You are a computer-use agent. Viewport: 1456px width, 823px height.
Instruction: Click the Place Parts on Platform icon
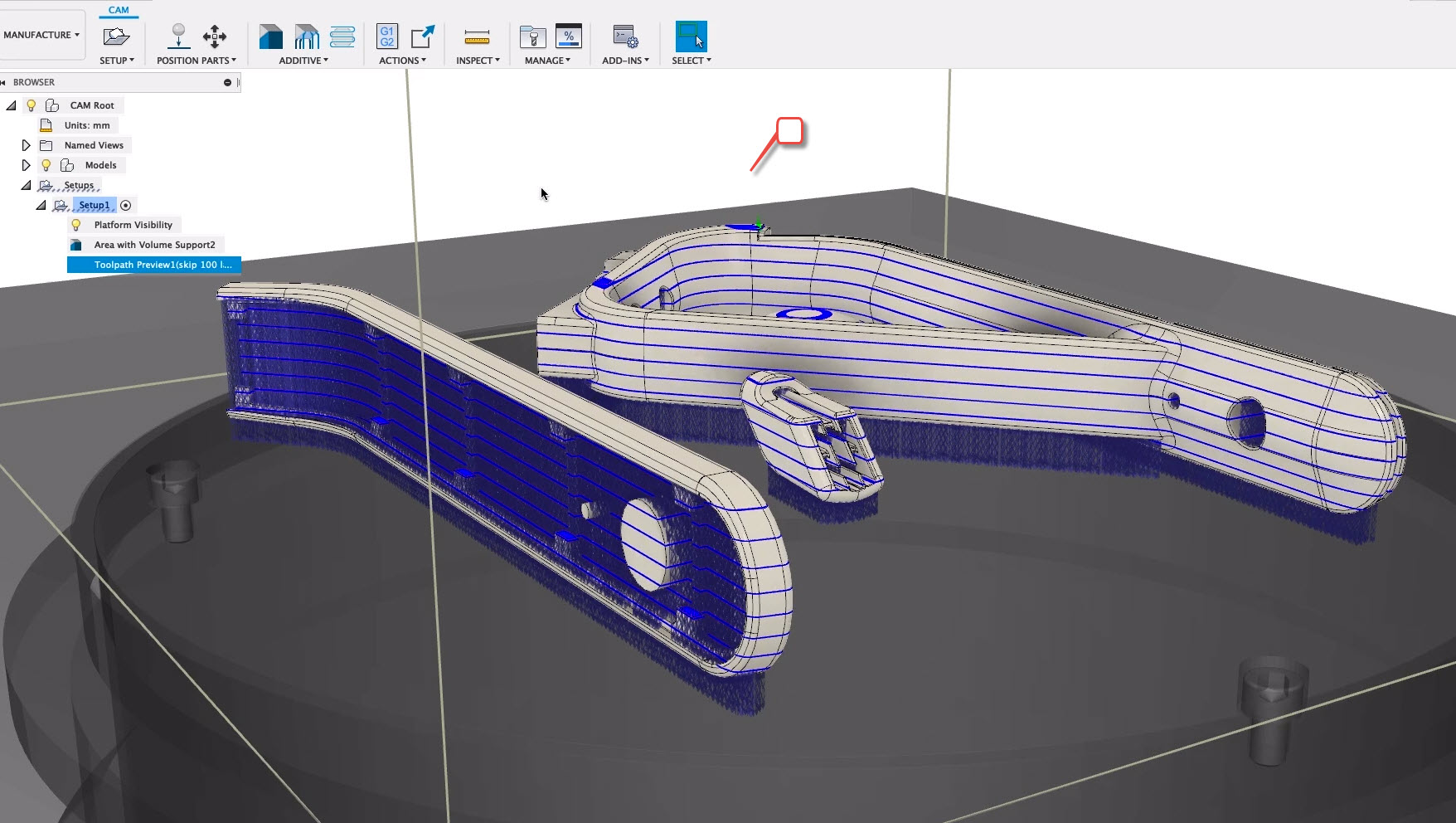coord(178,37)
